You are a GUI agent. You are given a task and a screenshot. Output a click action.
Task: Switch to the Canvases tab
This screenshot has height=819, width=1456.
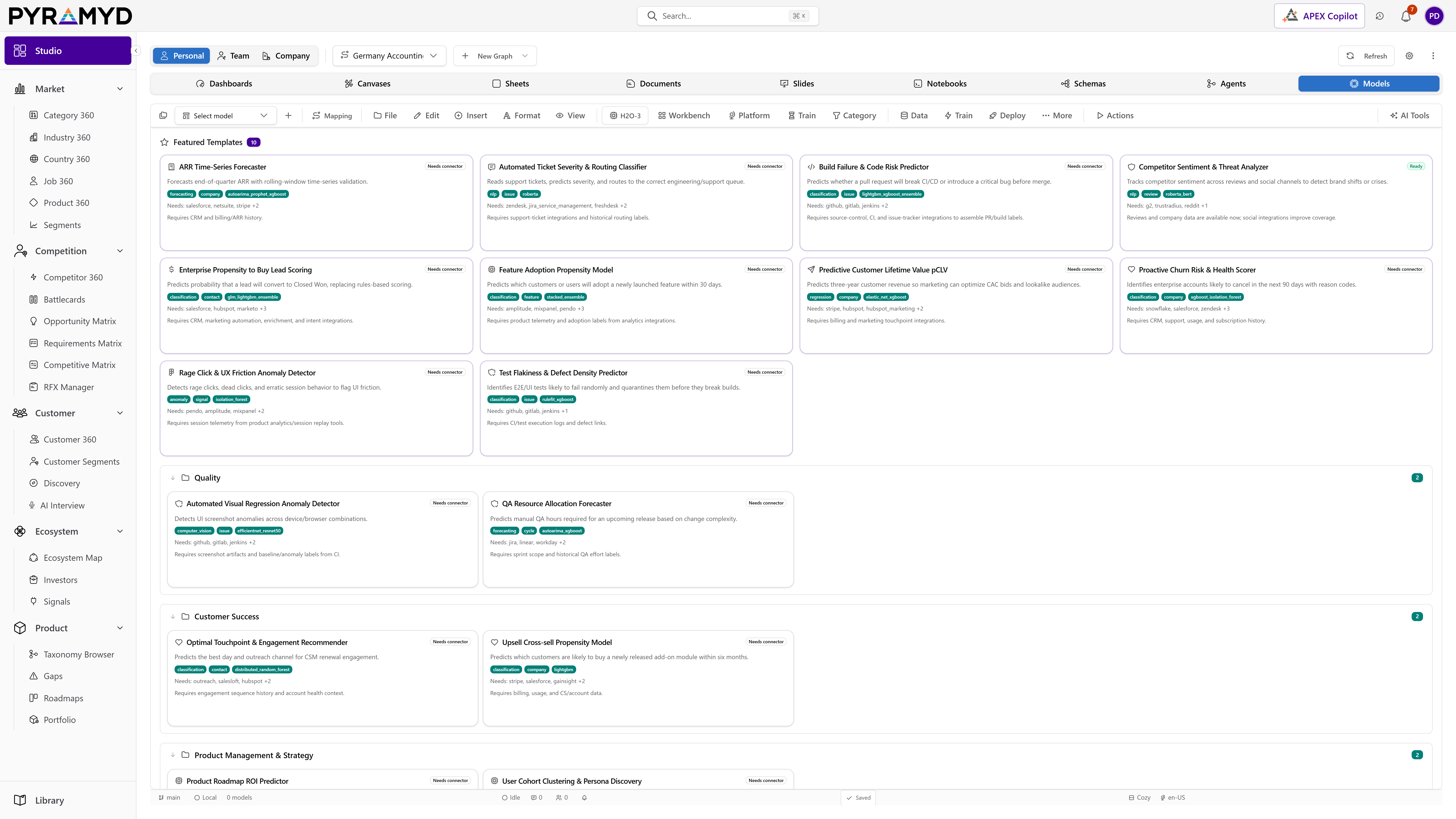[367, 84]
